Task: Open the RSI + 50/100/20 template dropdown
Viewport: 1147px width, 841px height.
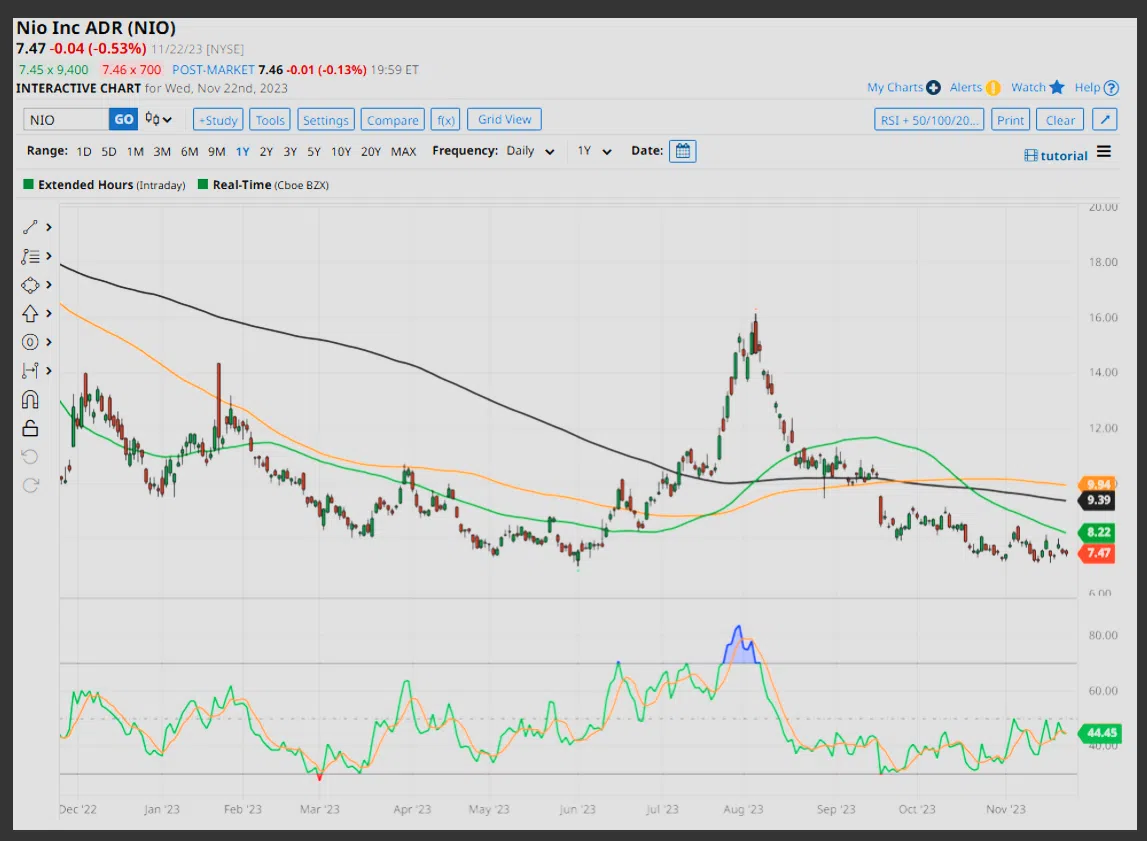Action: click(929, 119)
